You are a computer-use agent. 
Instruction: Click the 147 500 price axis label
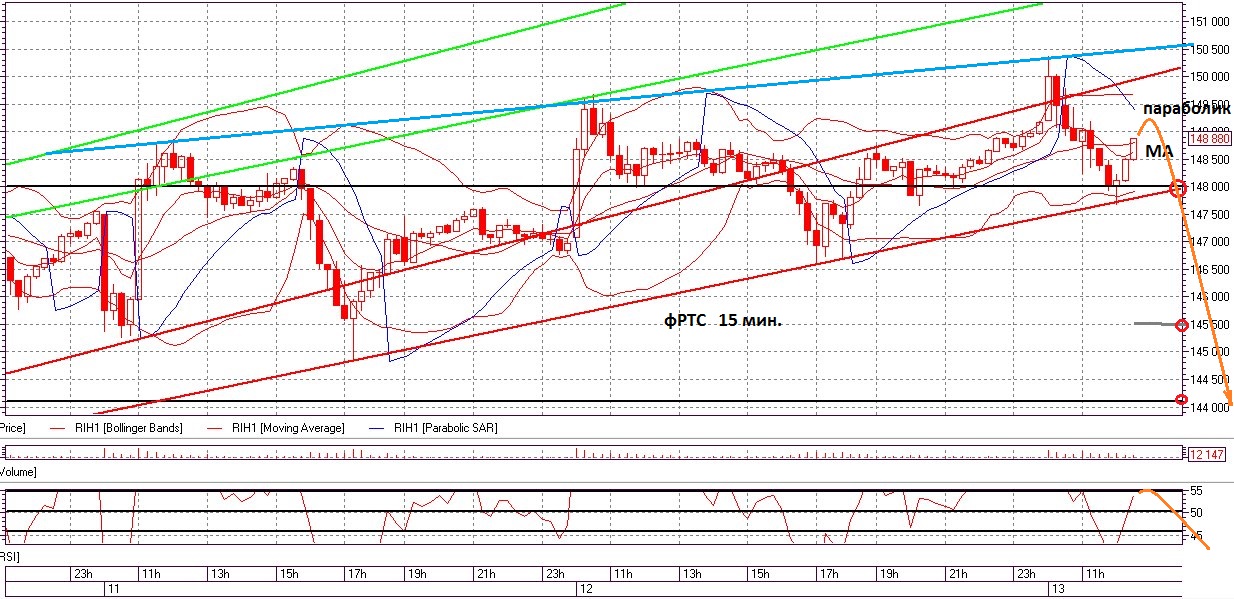(x=1210, y=214)
